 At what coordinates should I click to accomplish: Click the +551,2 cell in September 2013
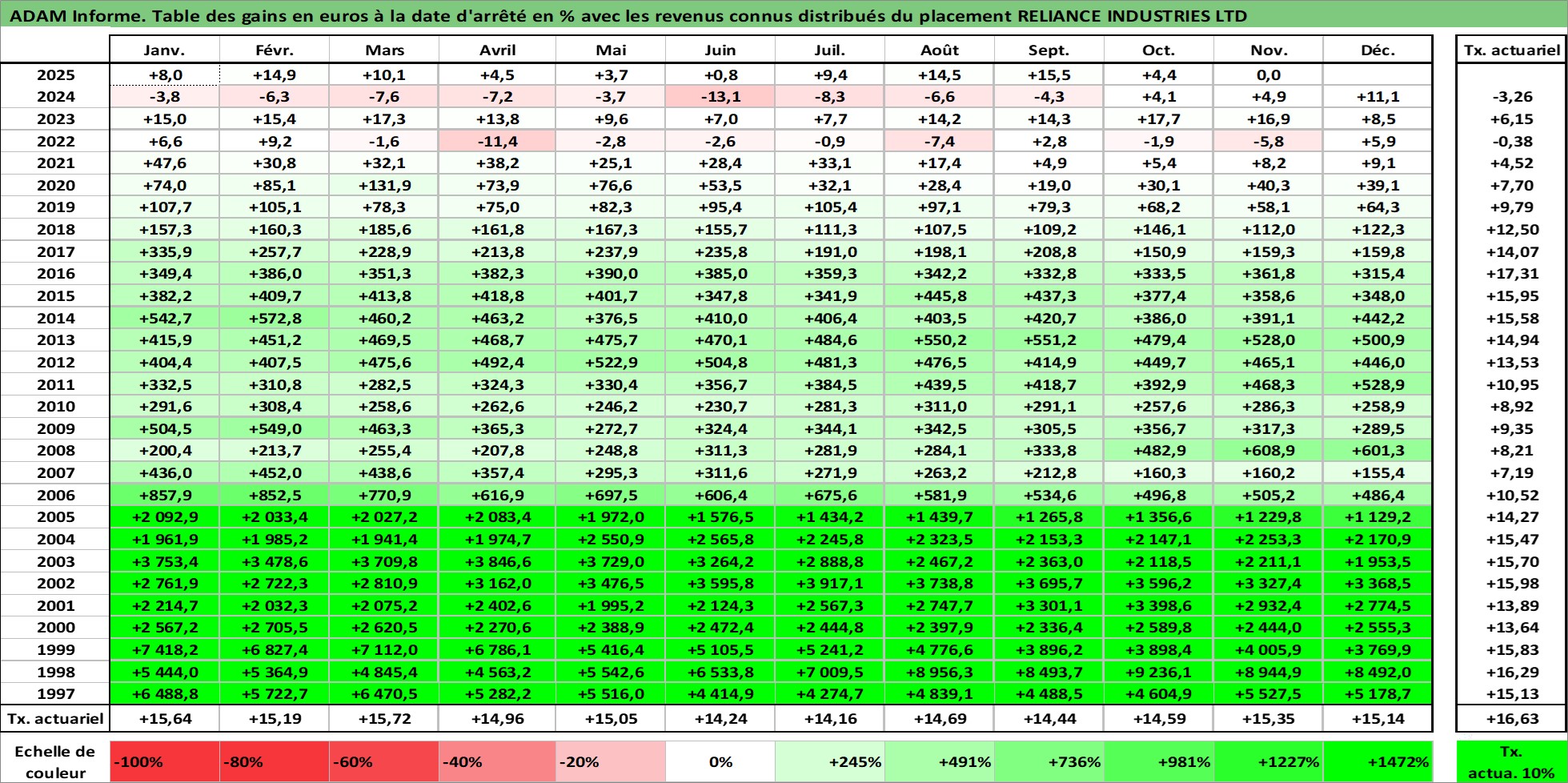(x=1049, y=340)
